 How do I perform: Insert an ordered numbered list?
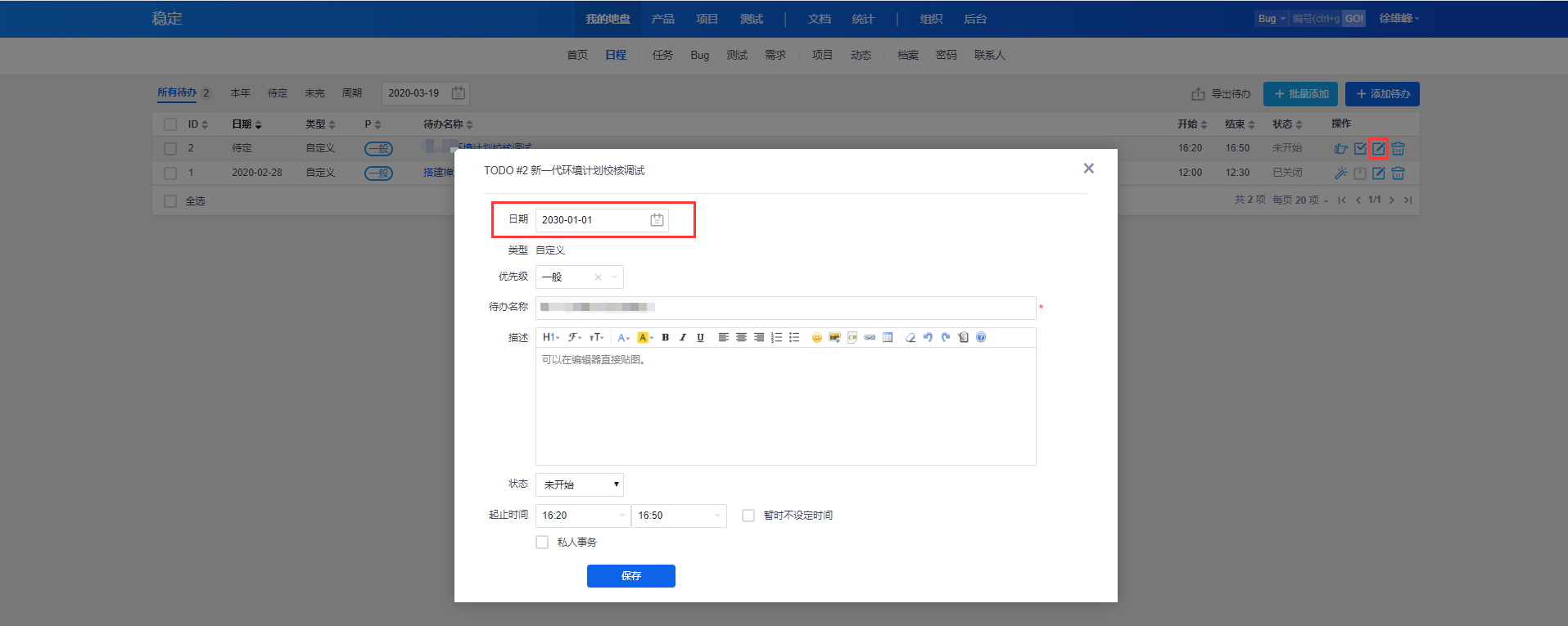[x=776, y=337]
